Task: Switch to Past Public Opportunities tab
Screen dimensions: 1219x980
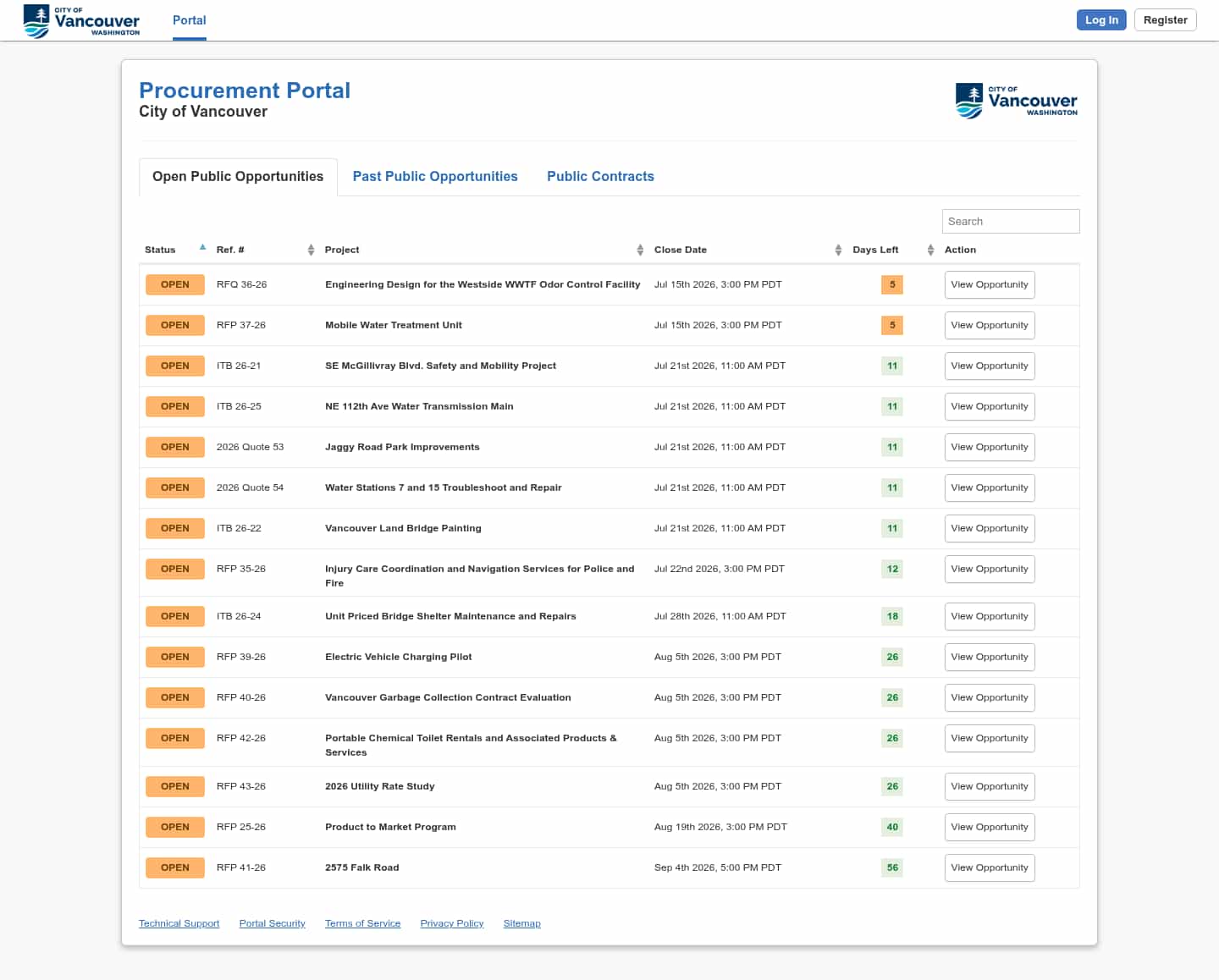Action: tap(435, 176)
